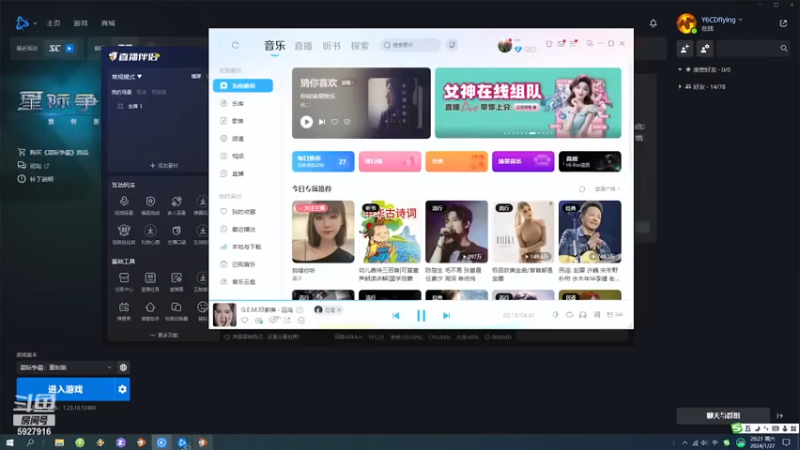The image size is (800, 450).
Task: Open 我的收藏 in the music sidebar
Action: pyautogui.click(x=243, y=212)
